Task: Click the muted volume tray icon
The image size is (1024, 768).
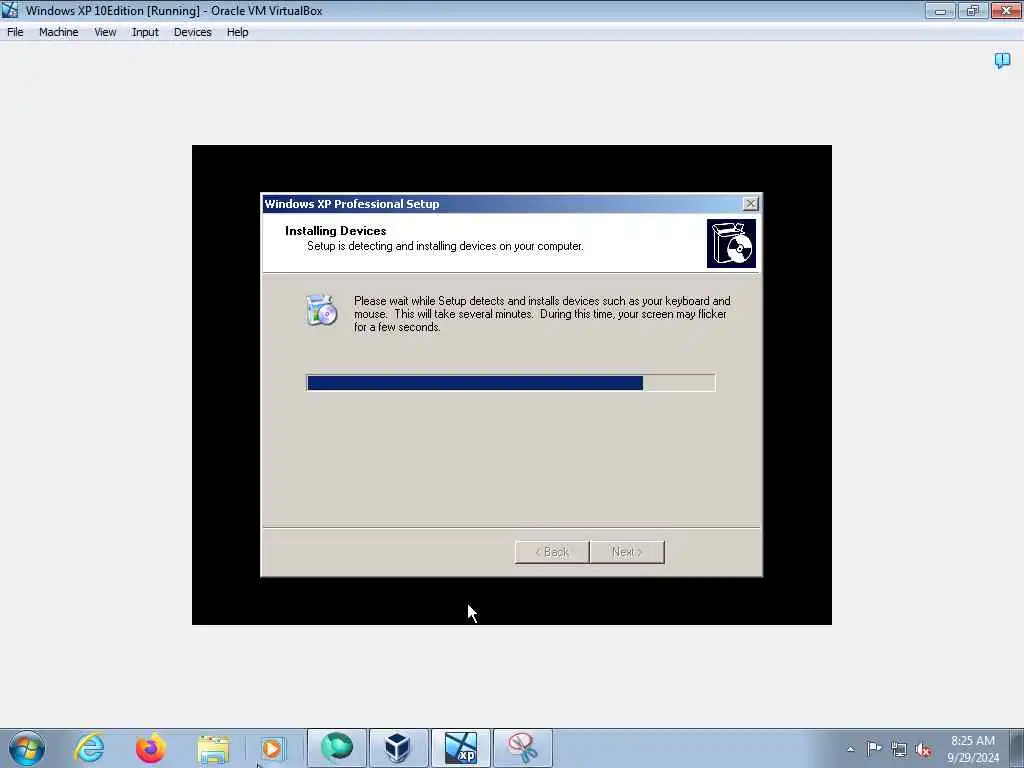Action: coord(923,750)
